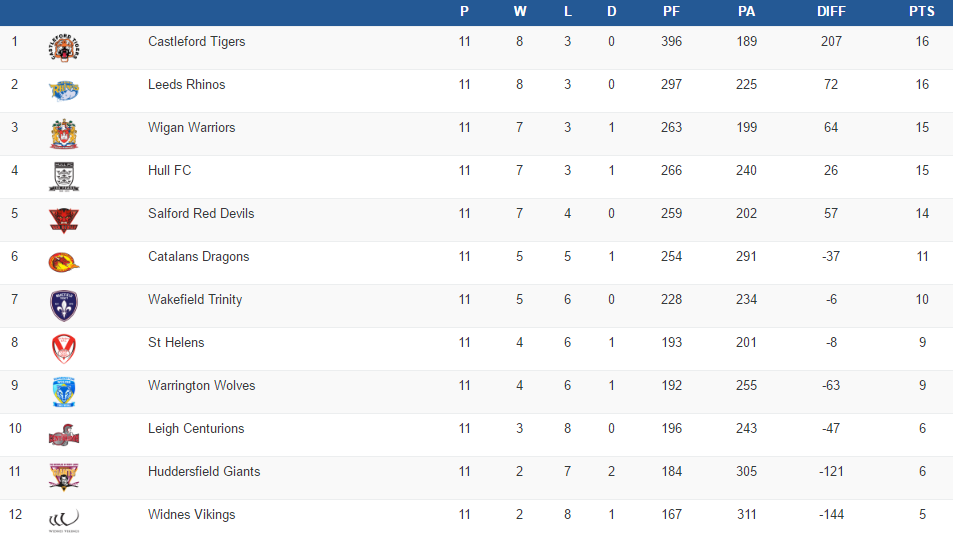Sort table by PTS column header

(922, 12)
